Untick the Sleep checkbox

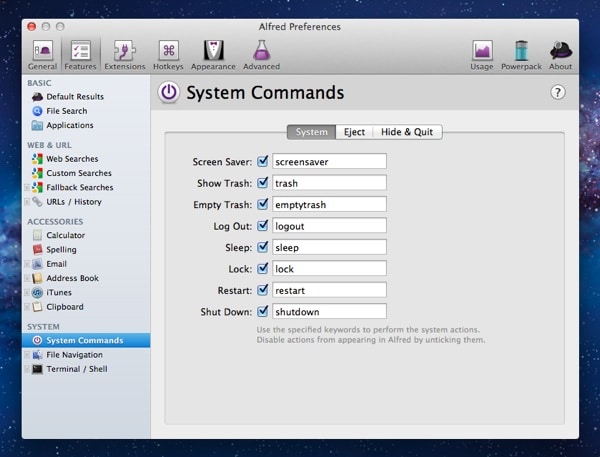[262, 247]
